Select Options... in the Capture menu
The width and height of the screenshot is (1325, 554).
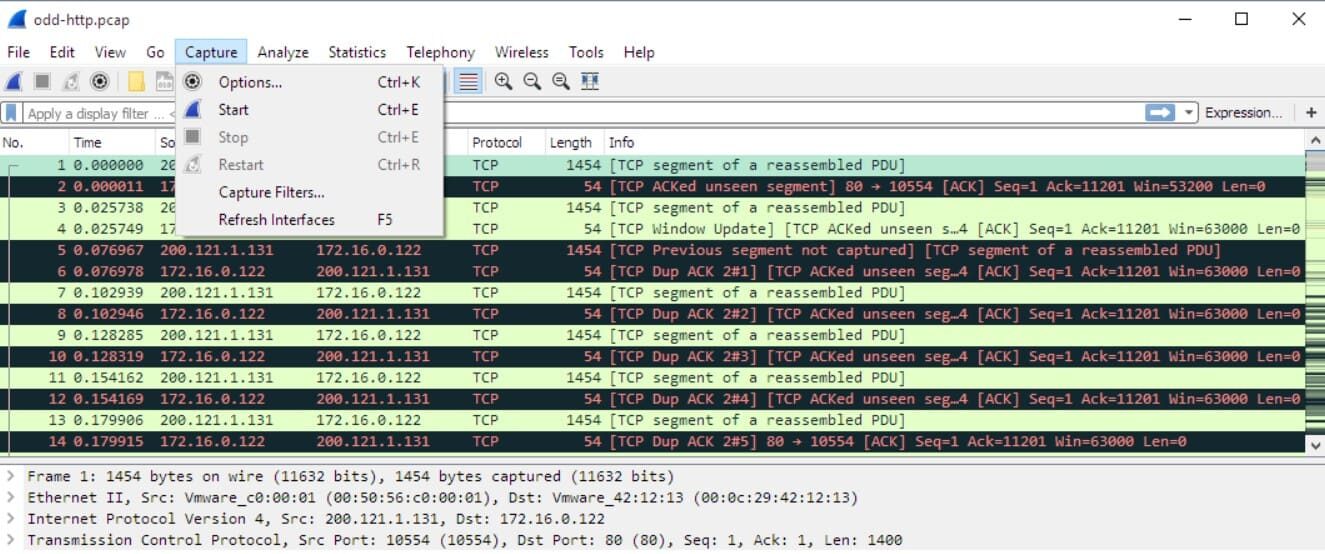point(310,82)
